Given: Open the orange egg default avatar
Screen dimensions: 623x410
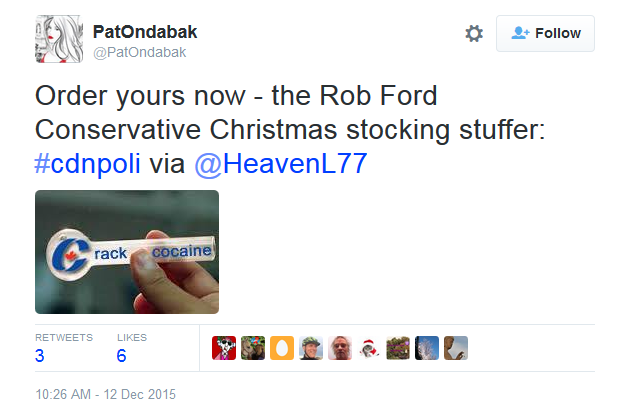Looking at the screenshot, I should pos(282,347).
